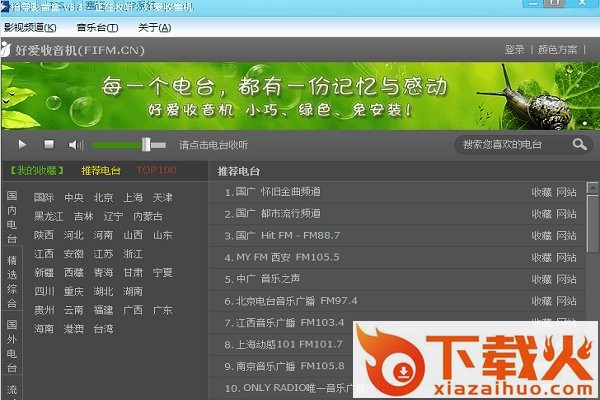Image resolution: width=600 pixels, height=400 pixels.
Task: Switch to the 我的收藏 tab
Action: 37,170
